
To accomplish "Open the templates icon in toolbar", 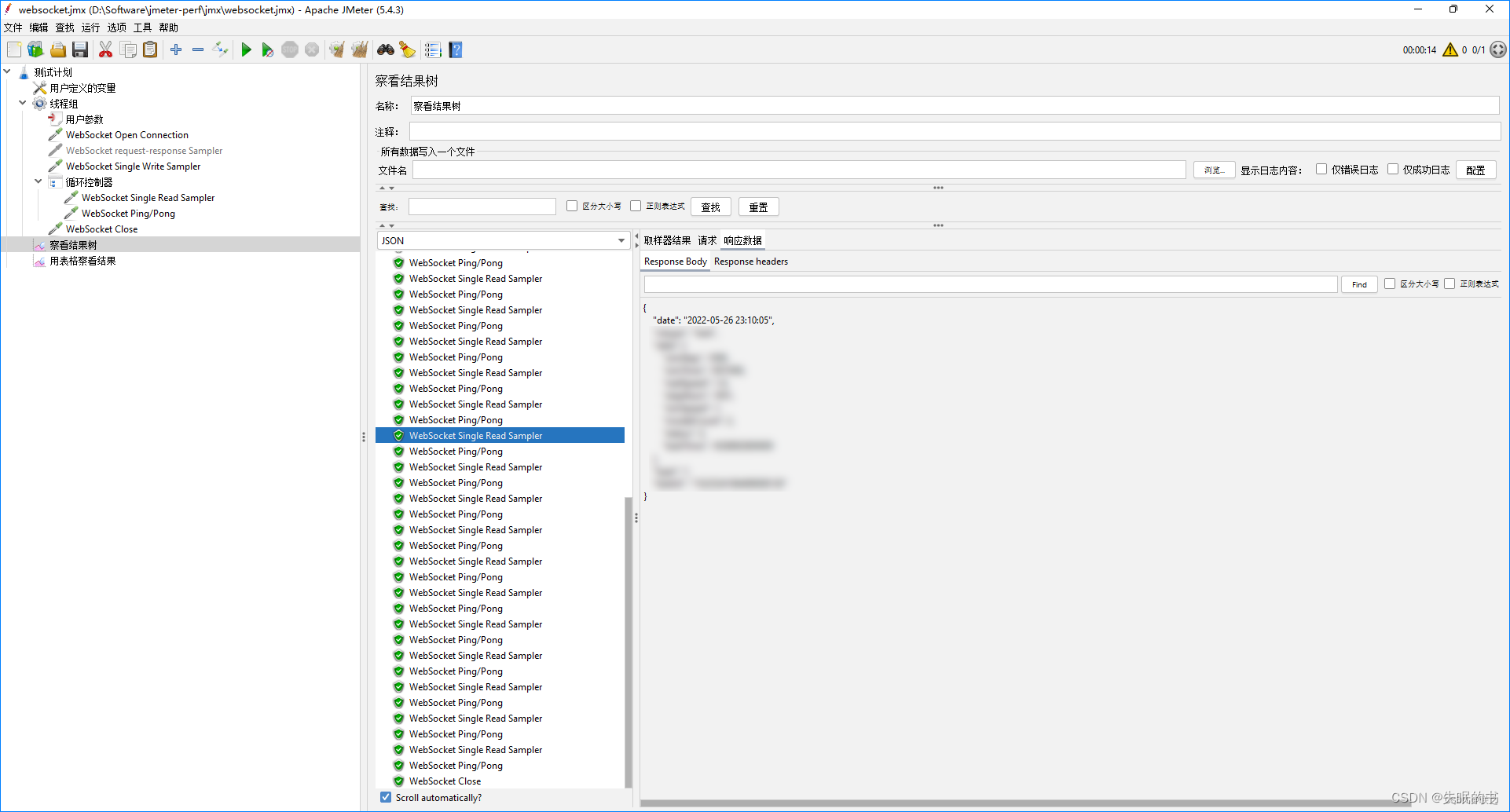I will click(x=36, y=50).
